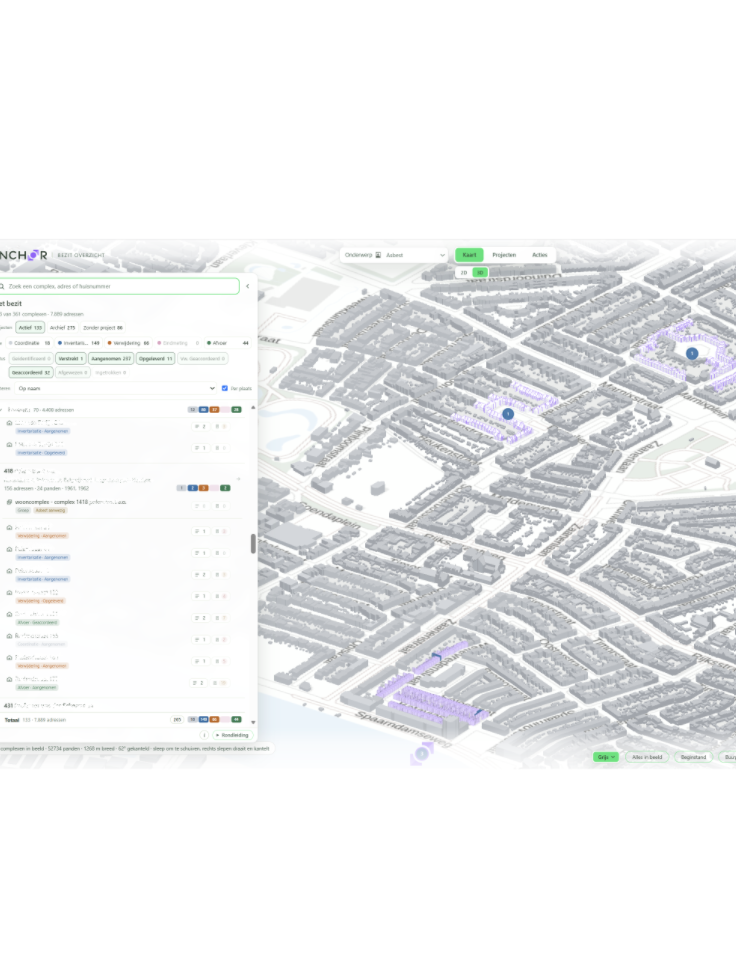Click house icon of Afvoer · Aangenomen row
Screen dimensions: 736x973
pyautogui.click(x=9, y=679)
